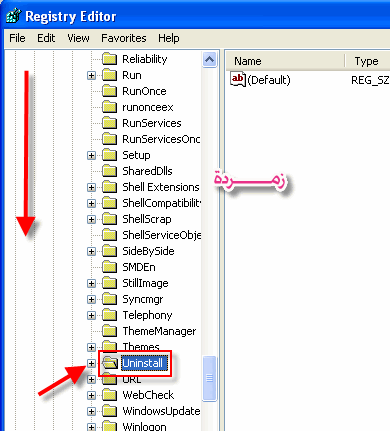Open the View menu
390x431 pixels.
click(x=78, y=38)
